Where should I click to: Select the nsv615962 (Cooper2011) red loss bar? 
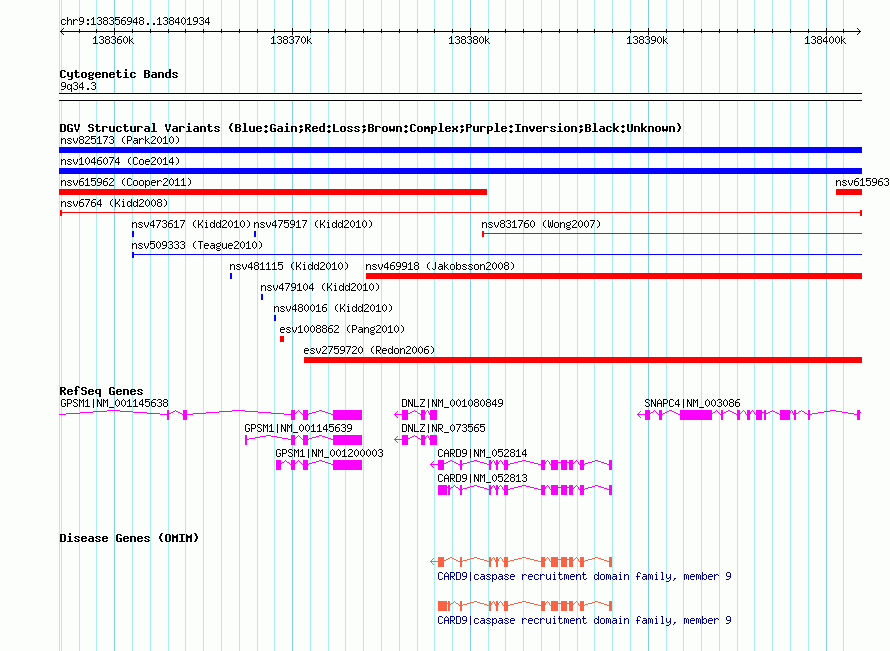273,192
